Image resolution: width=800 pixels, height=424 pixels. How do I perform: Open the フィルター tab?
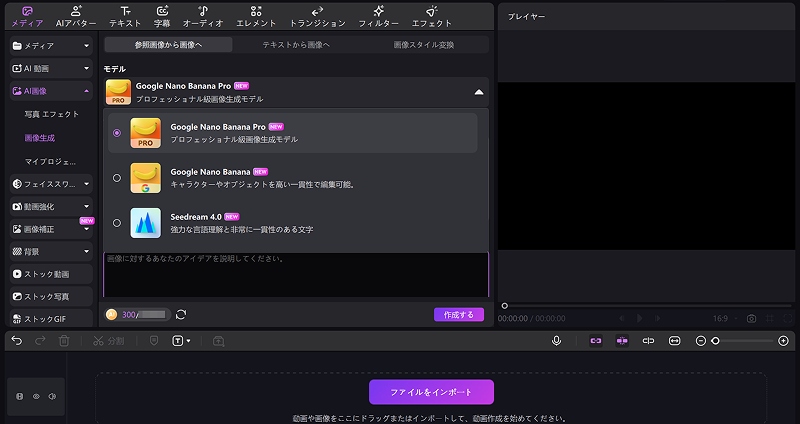coord(379,16)
